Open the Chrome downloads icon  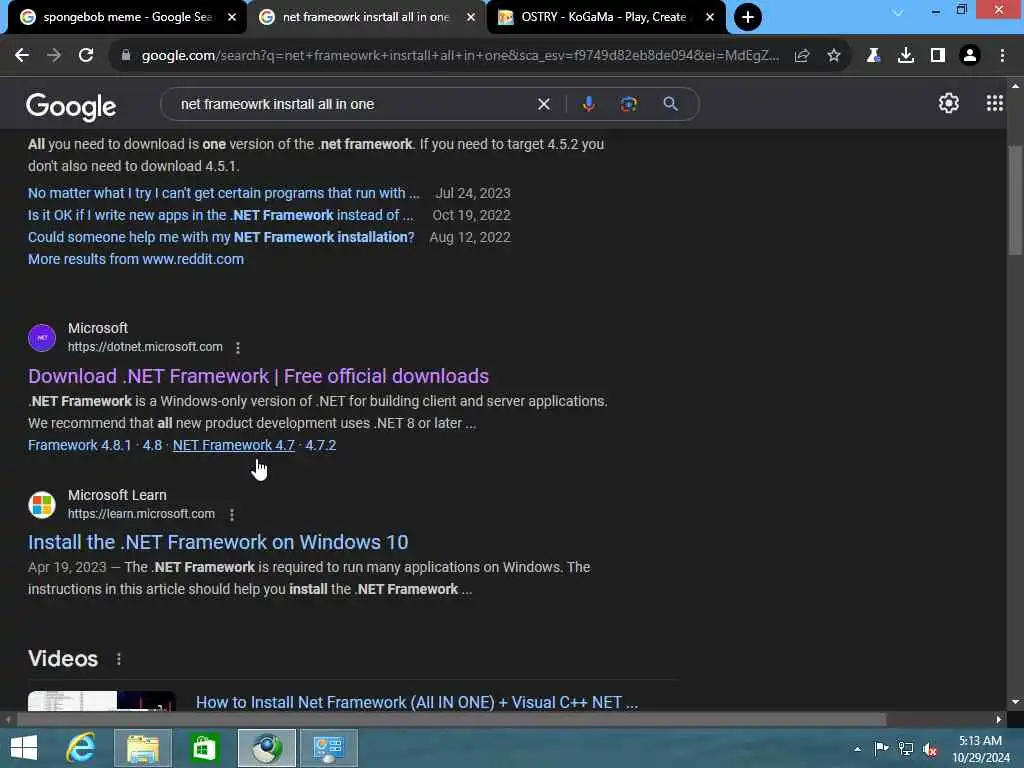tap(905, 56)
